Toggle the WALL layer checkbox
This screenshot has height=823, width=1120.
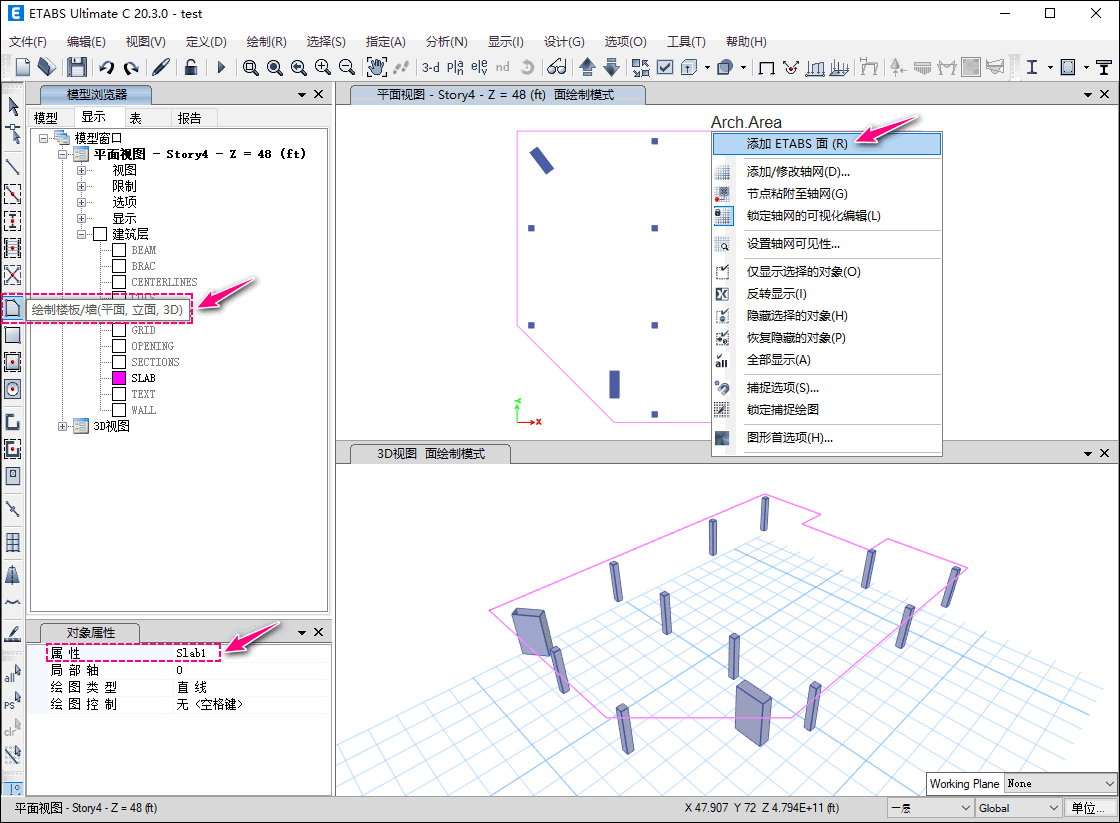click(x=119, y=410)
